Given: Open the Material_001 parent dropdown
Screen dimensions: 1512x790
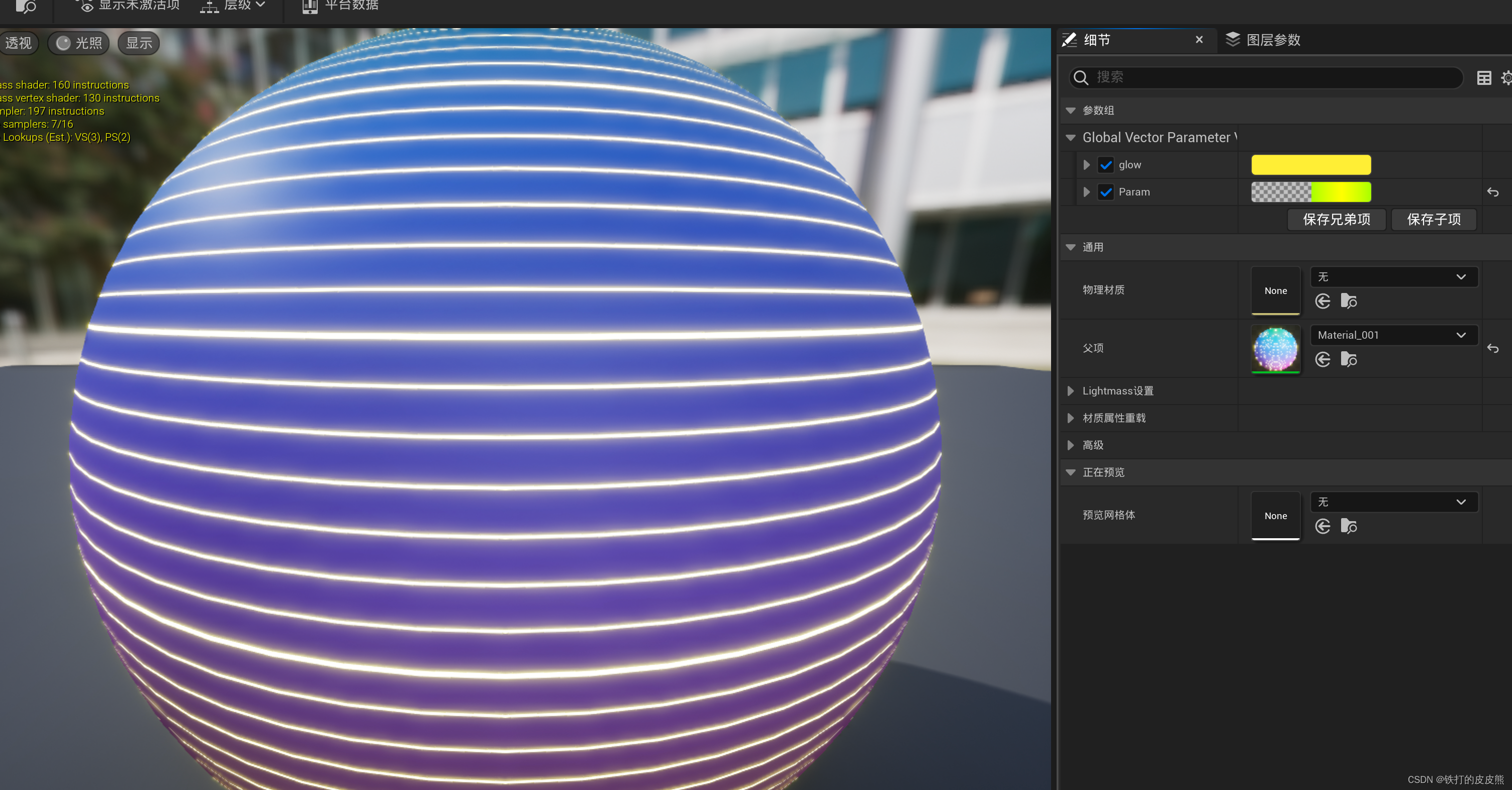Looking at the screenshot, I should coord(1393,335).
